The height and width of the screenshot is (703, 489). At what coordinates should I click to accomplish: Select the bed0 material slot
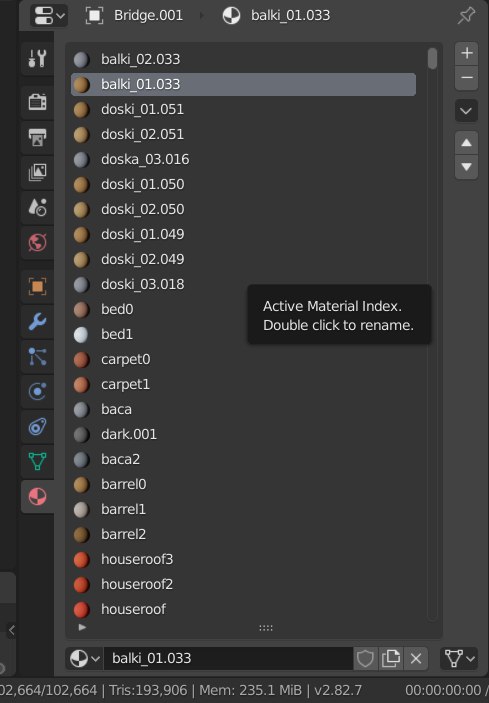[243, 309]
